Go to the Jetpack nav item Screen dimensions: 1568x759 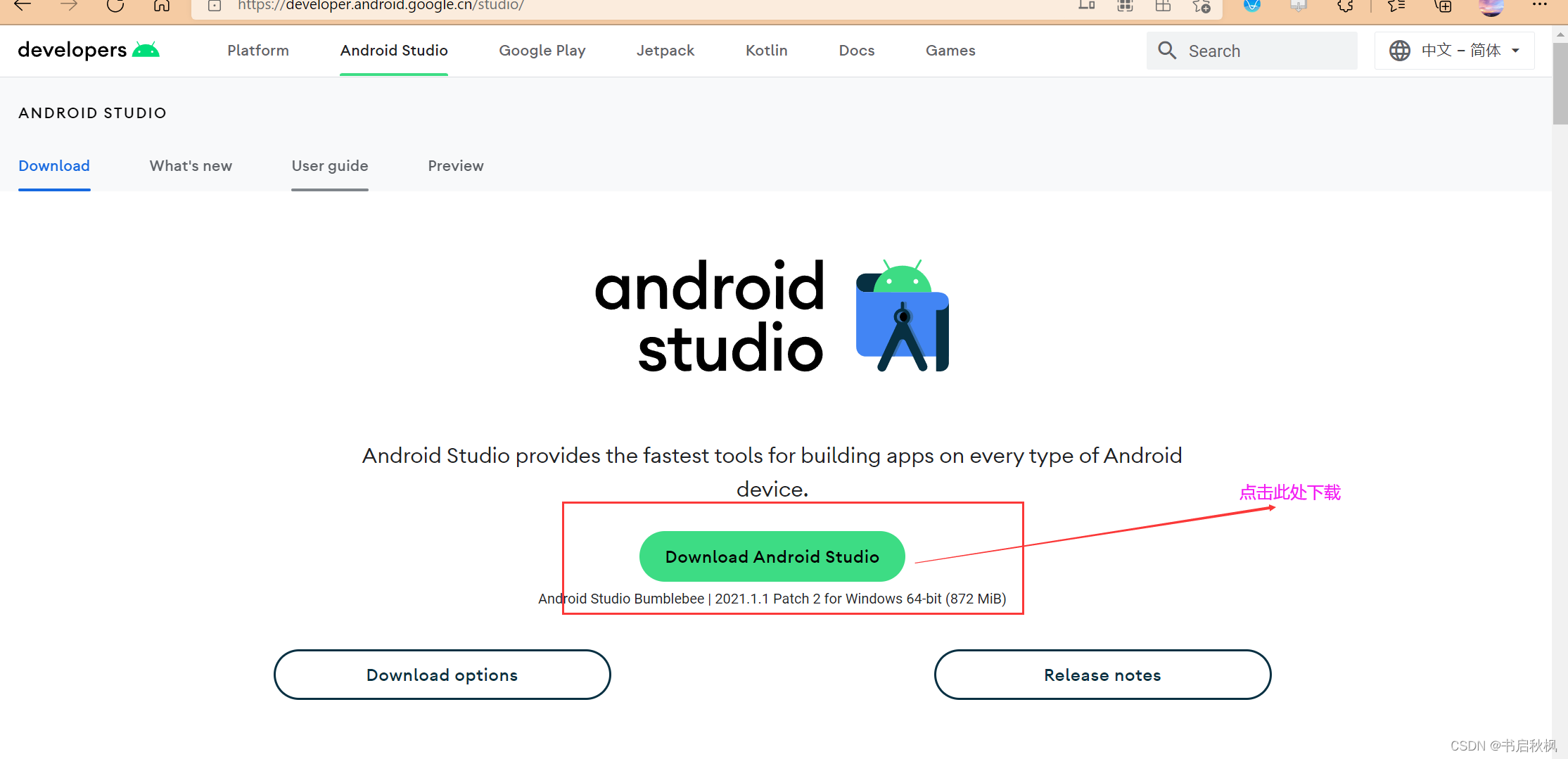coord(665,51)
